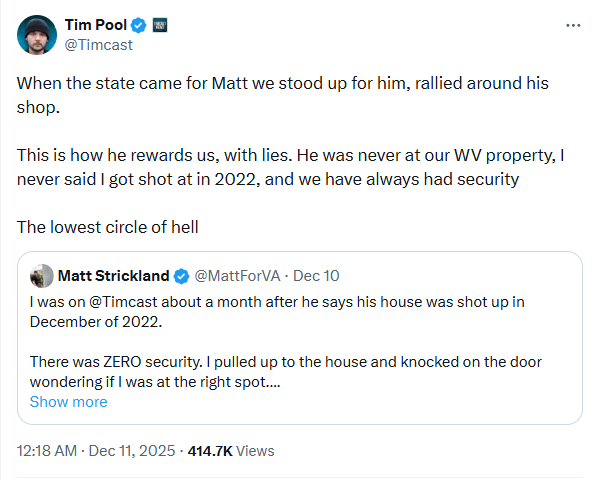
Task: Open the 414.7K Views count
Action: (x=231, y=451)
